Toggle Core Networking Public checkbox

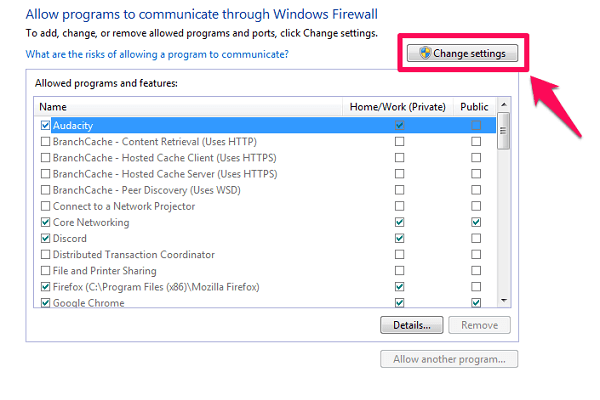(476, 222)
